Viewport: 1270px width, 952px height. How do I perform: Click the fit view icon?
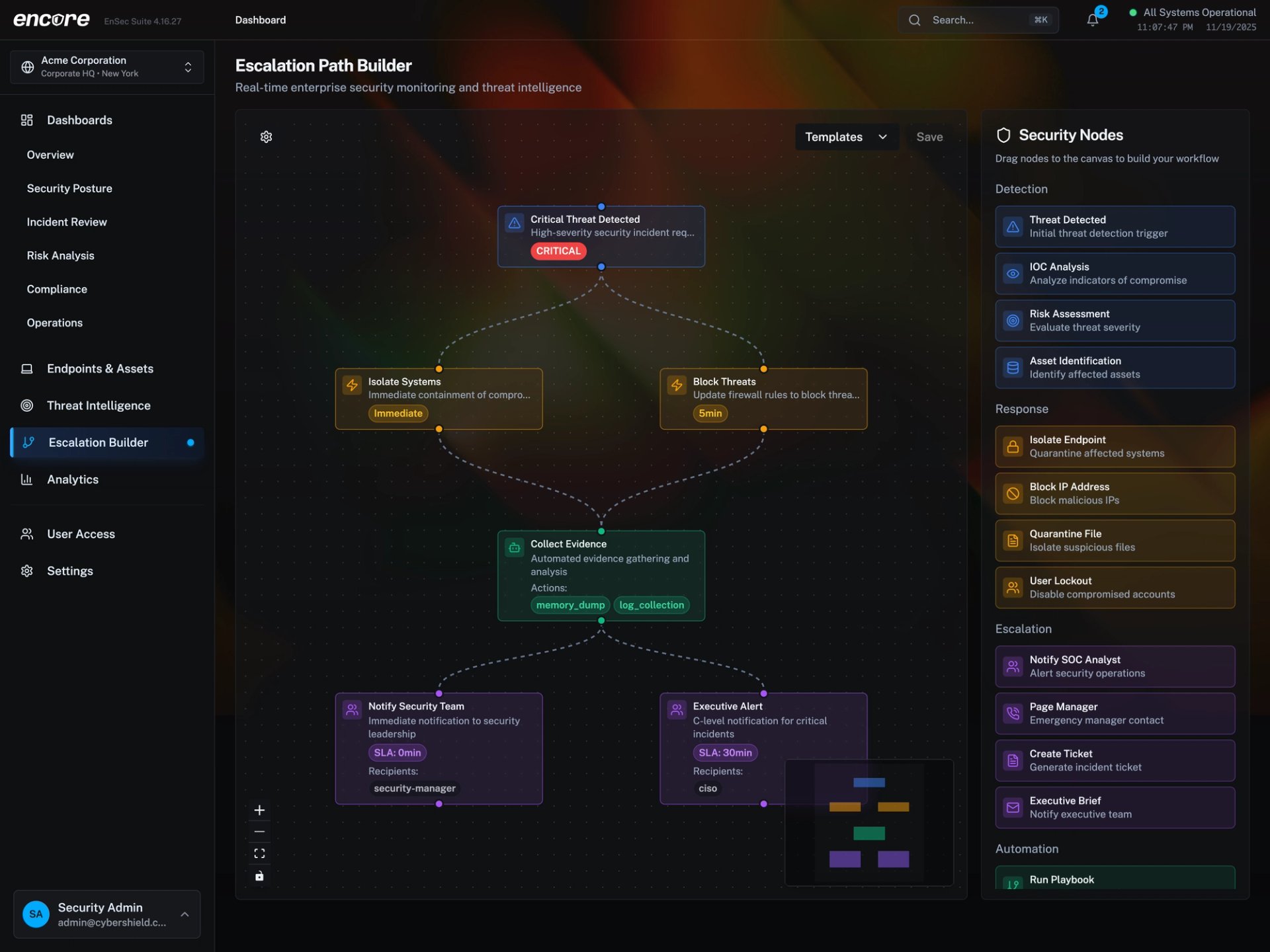point(259,853)
